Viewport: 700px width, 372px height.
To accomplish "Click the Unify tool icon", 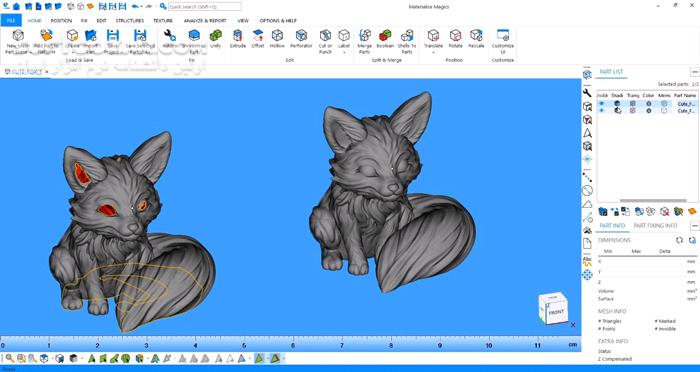I will click(216, 35).
